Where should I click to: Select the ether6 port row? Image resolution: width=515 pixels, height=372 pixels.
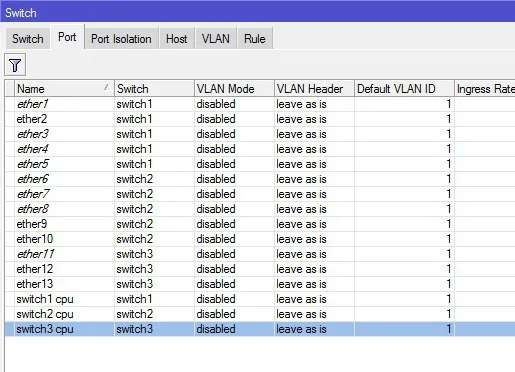click(260, 179)
